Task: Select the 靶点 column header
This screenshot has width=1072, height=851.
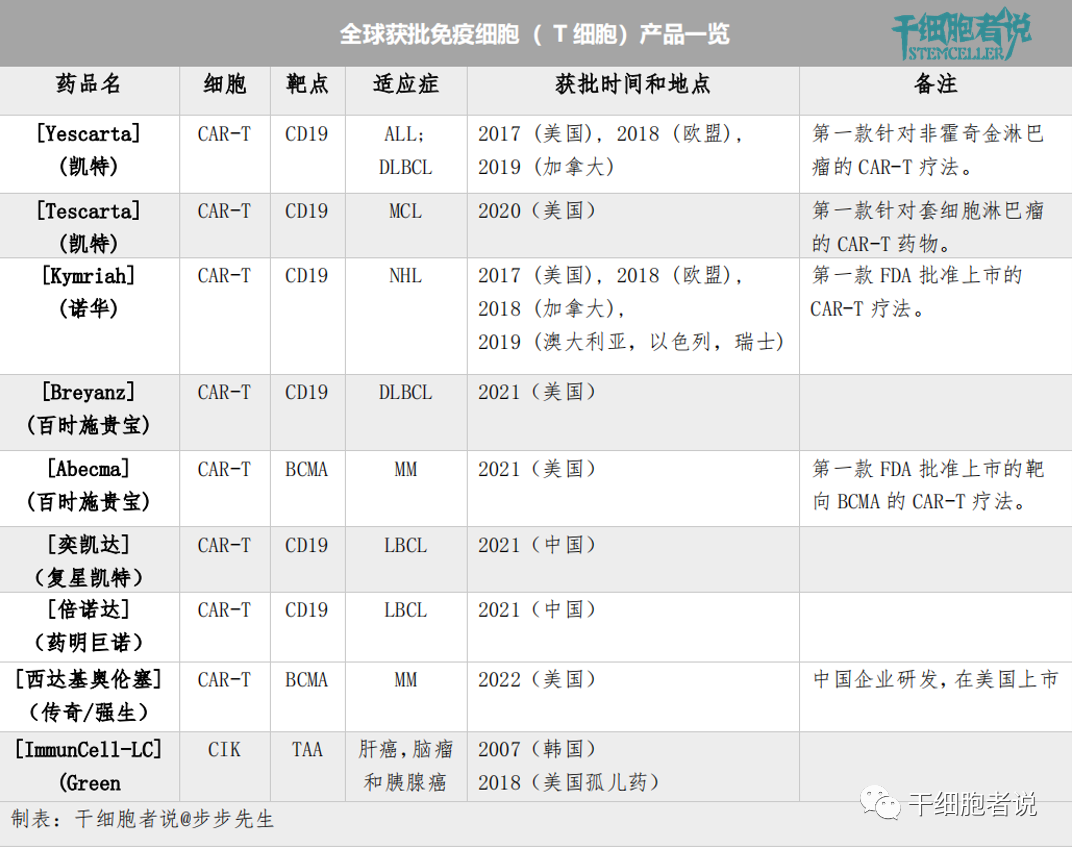Action: tap(308, 84)
